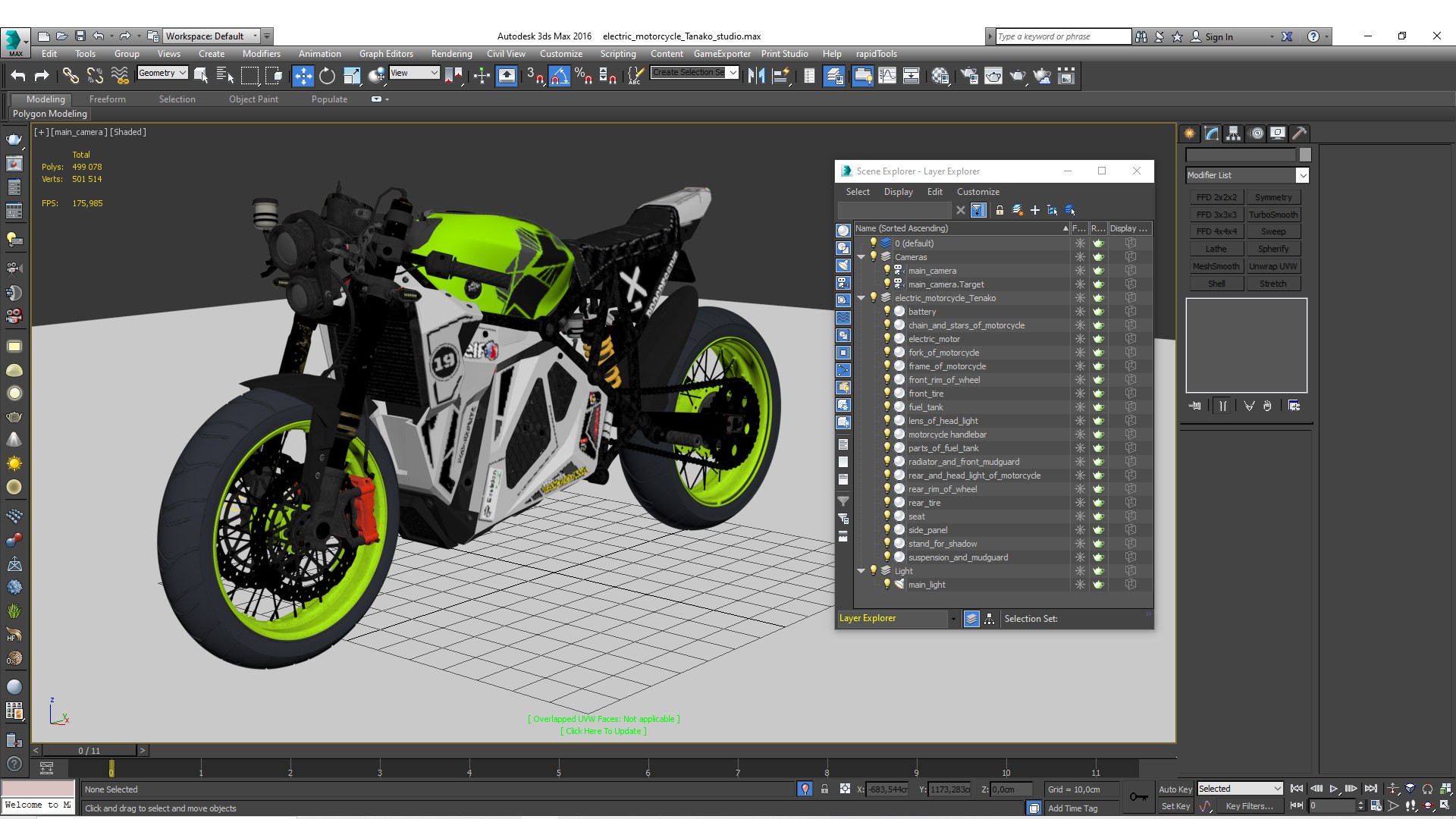Viewport: 1456px width, 819px height.
Task: Click the Undo arrow in main toolbar
Action: (18, 75)
